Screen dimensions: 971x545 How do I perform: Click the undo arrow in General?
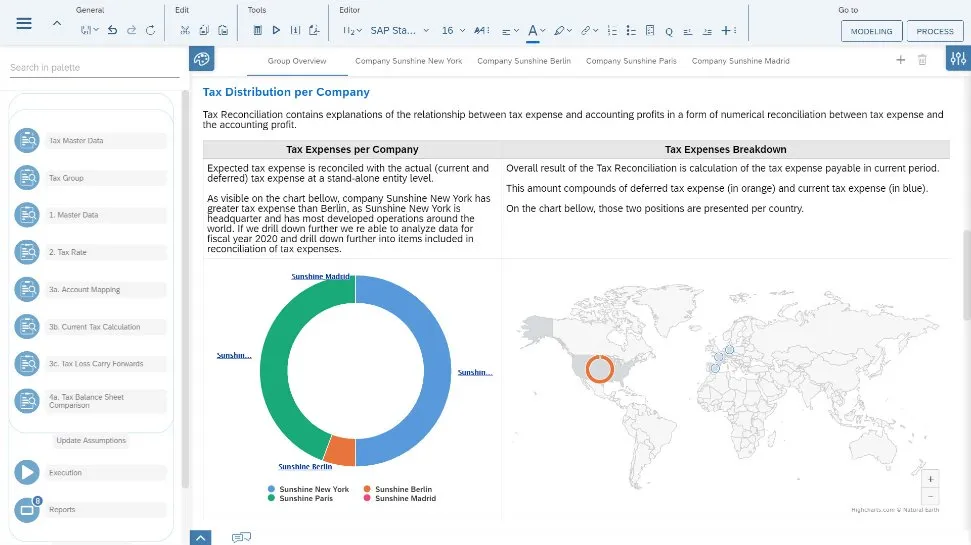112,31
